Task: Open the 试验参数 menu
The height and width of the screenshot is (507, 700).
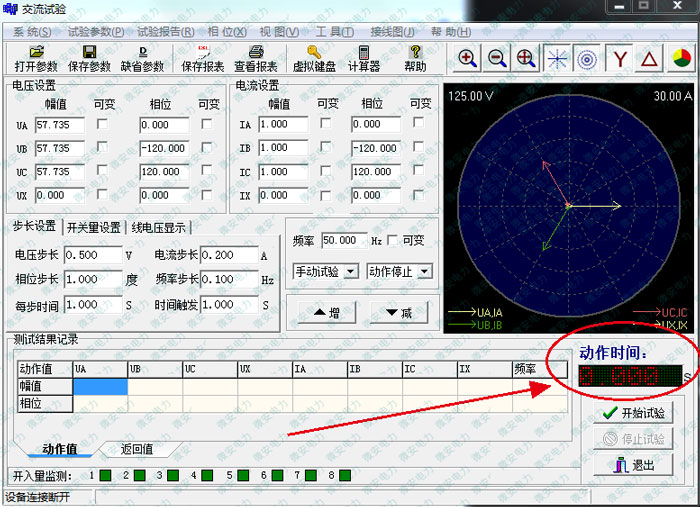Action: click(96, 32)
